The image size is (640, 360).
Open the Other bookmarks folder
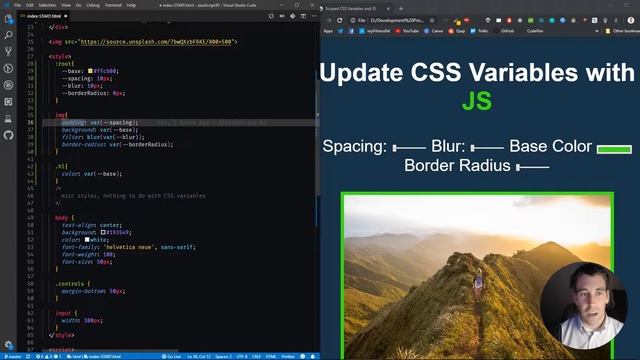coord(622,31)
